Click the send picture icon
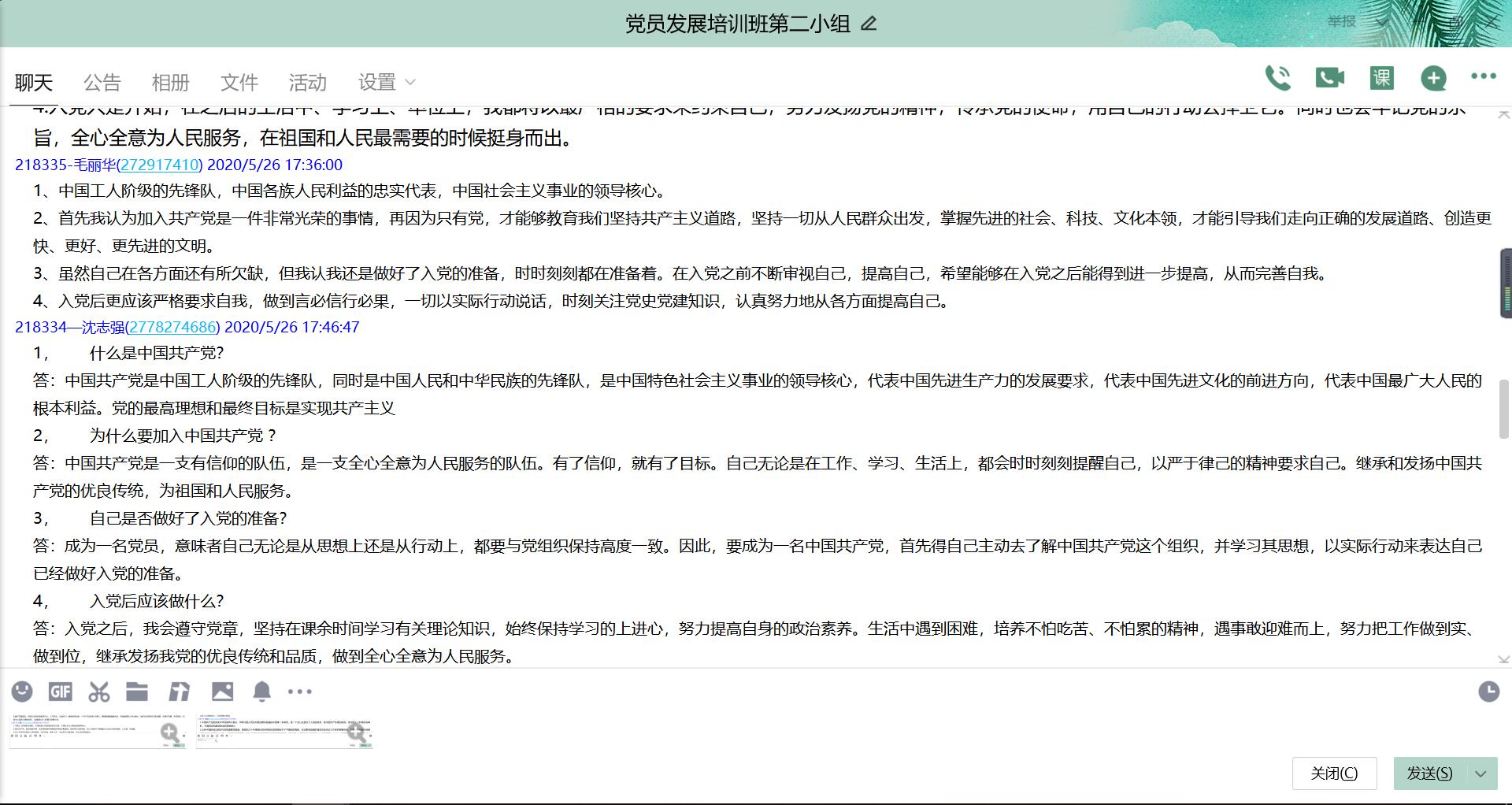The width and height of the screenshot is (1512, 805). tap(222, 692)
